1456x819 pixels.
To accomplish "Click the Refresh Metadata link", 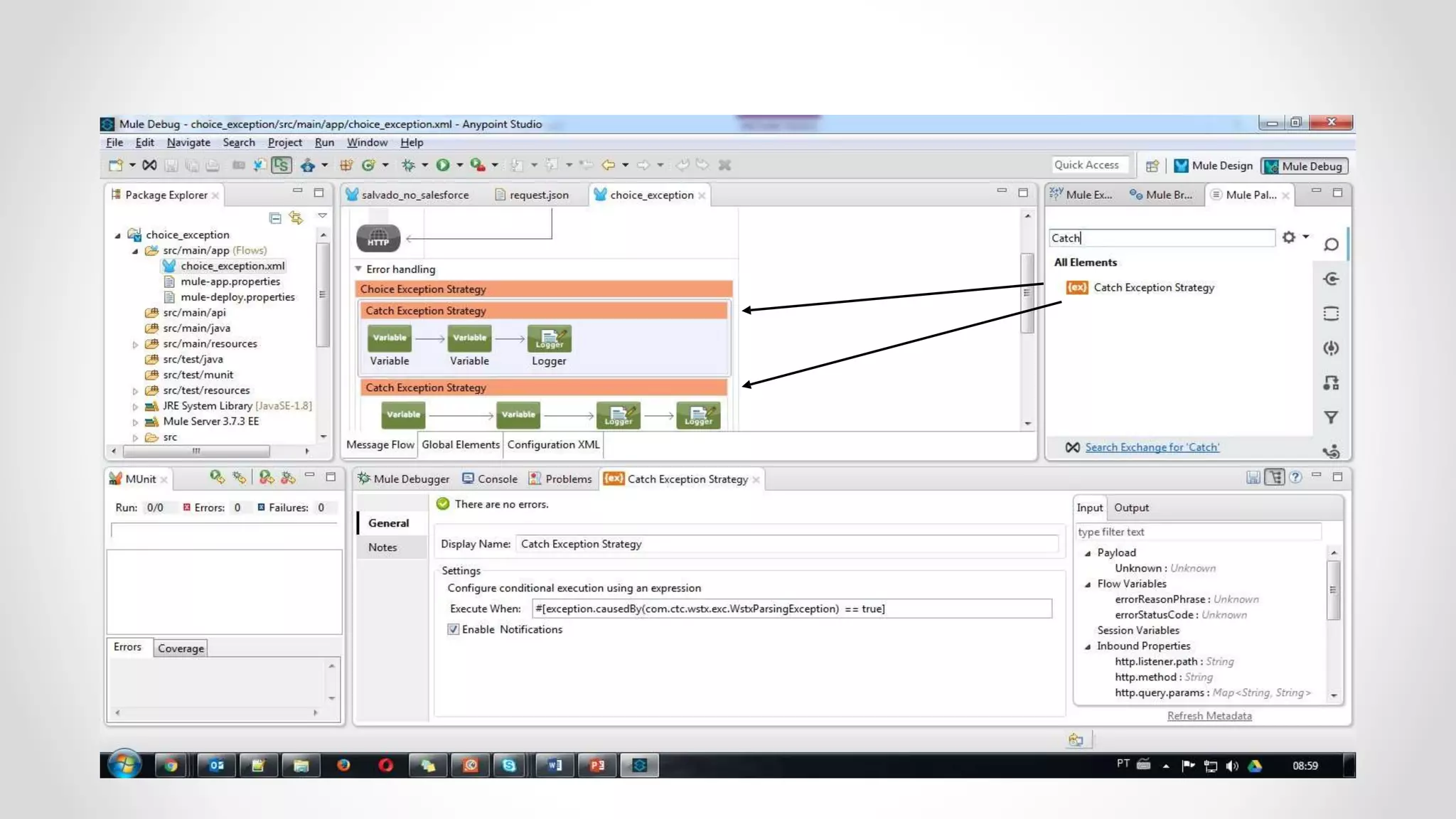I will (1209, 716).
